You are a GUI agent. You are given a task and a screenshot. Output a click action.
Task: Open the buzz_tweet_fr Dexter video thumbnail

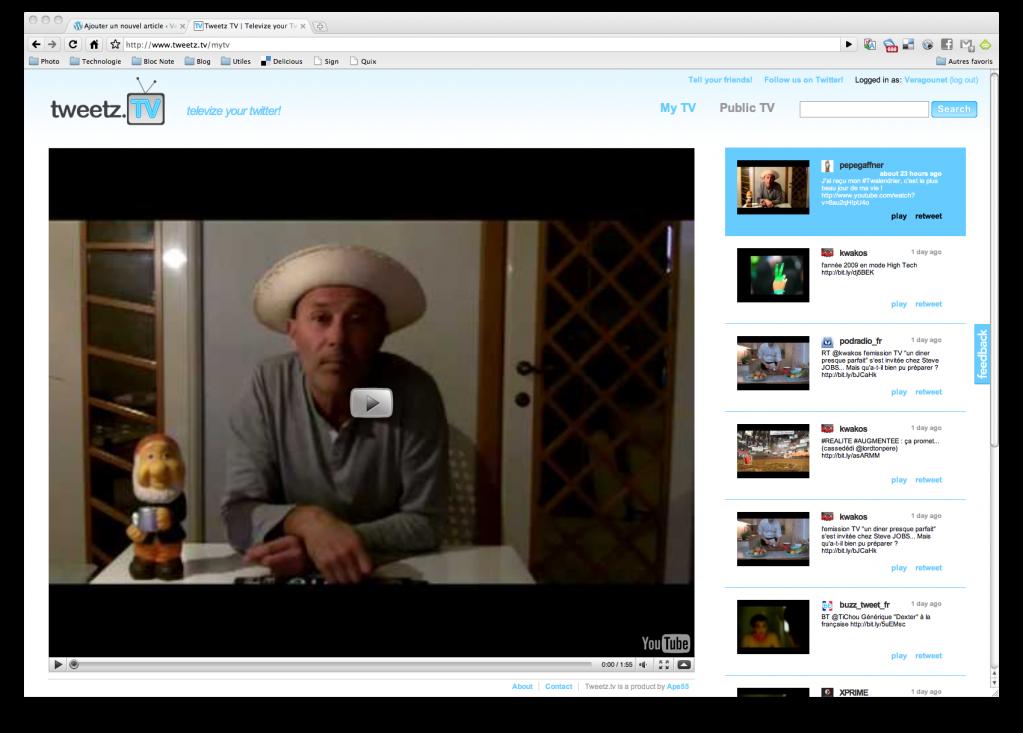[x=773, y=627]
